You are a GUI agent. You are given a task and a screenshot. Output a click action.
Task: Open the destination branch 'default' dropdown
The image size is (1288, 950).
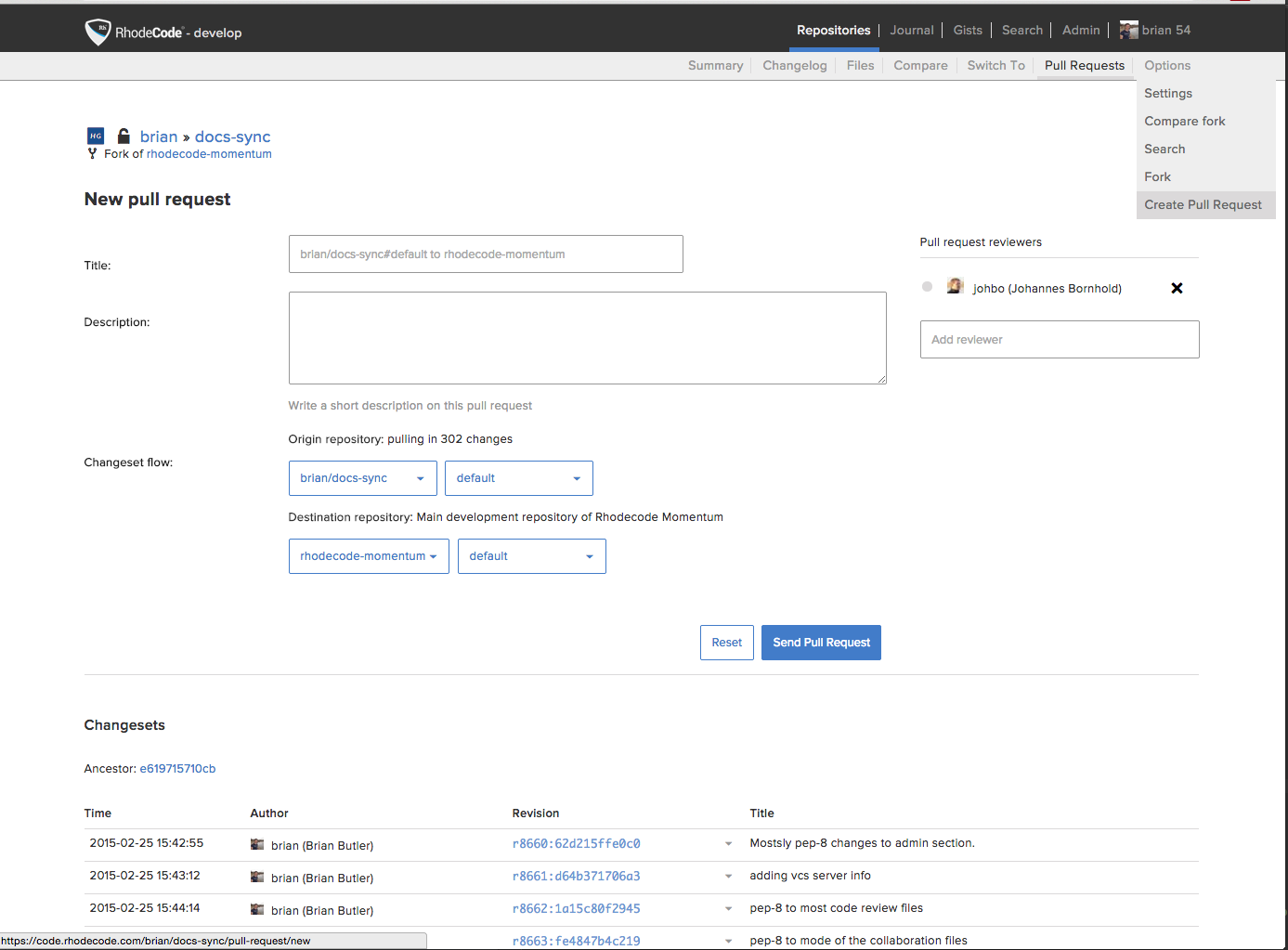click(x=531, y=556)
